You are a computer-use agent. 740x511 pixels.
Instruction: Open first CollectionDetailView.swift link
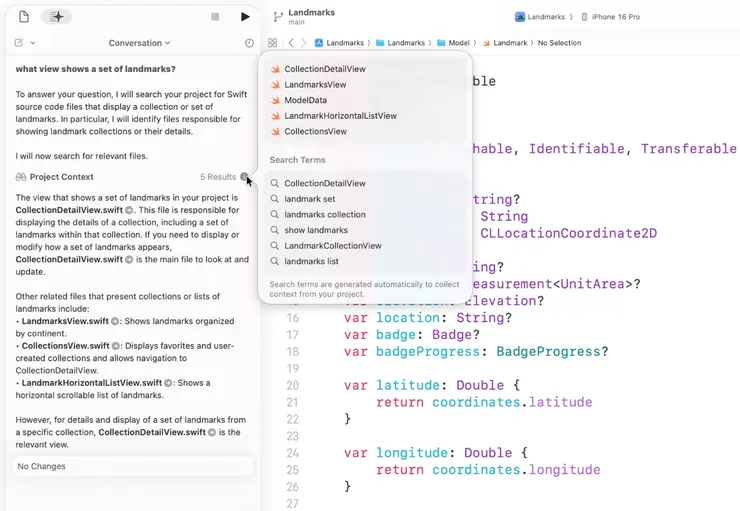[x=69, y=210]
